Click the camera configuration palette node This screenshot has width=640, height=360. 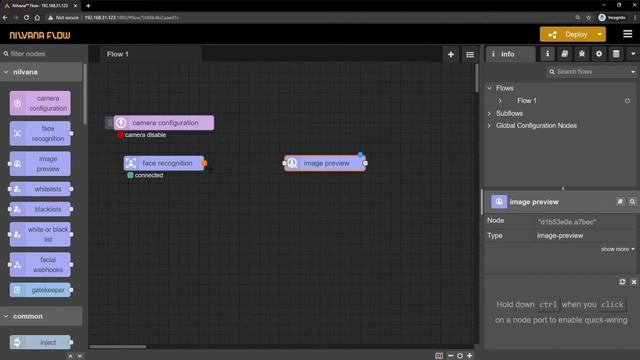point(40,103)
